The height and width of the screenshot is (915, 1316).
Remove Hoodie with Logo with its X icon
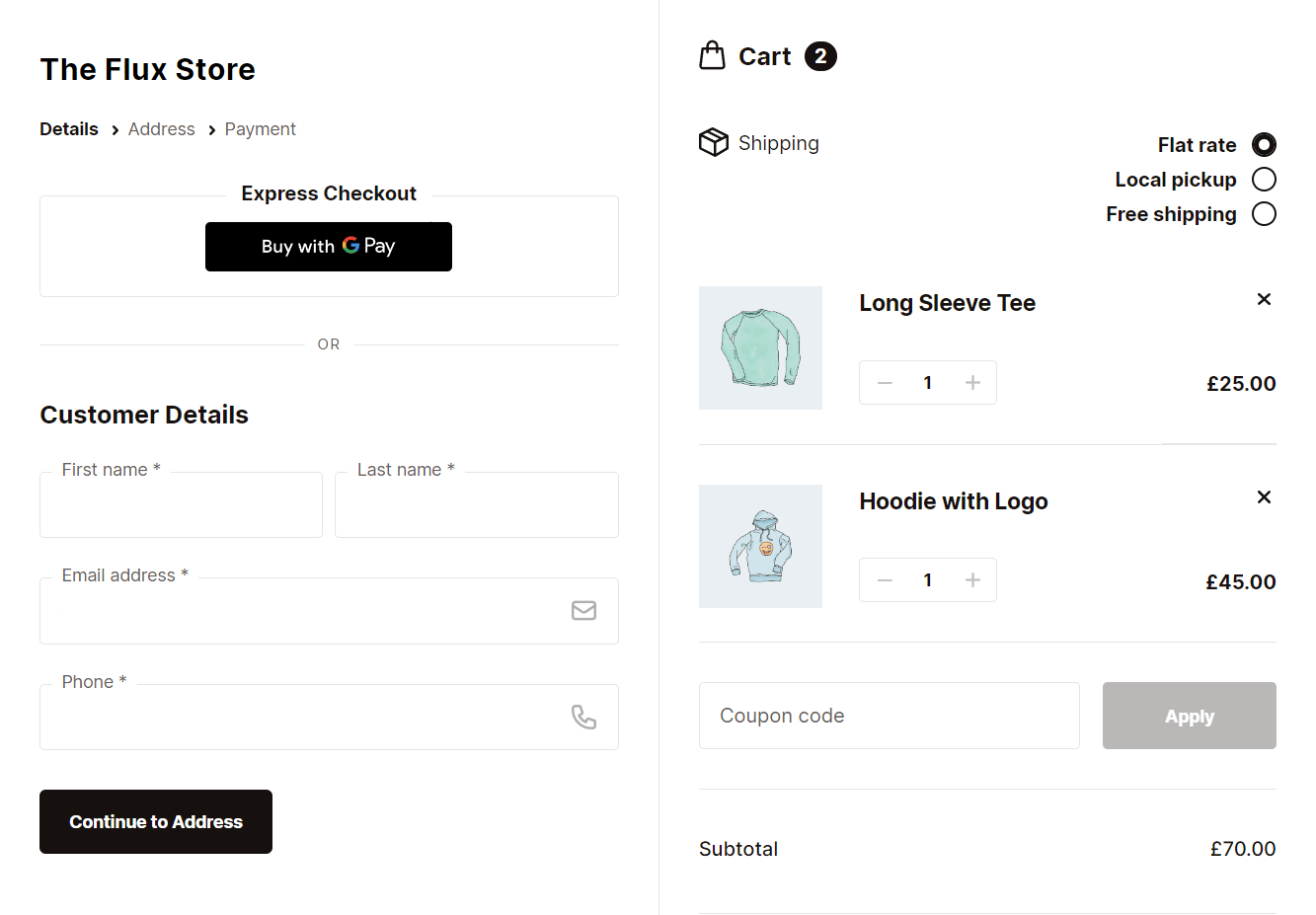coord(1264,496)
